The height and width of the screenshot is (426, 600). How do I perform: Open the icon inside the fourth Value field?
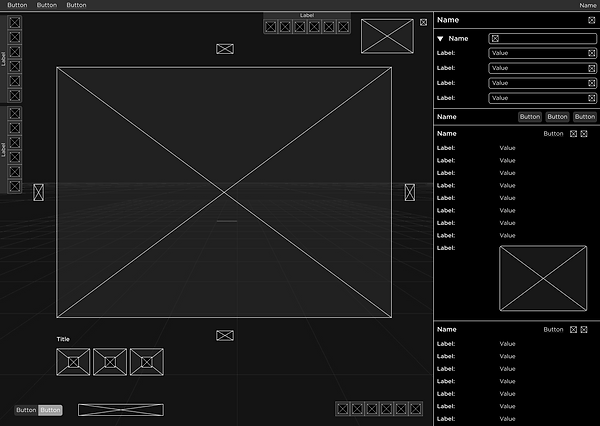pyautogui.click(x=592, y=98)
